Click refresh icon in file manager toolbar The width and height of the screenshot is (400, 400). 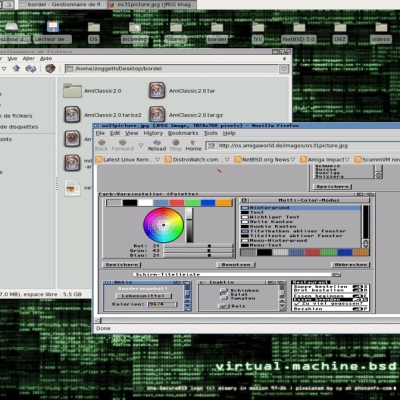point(31,69)
